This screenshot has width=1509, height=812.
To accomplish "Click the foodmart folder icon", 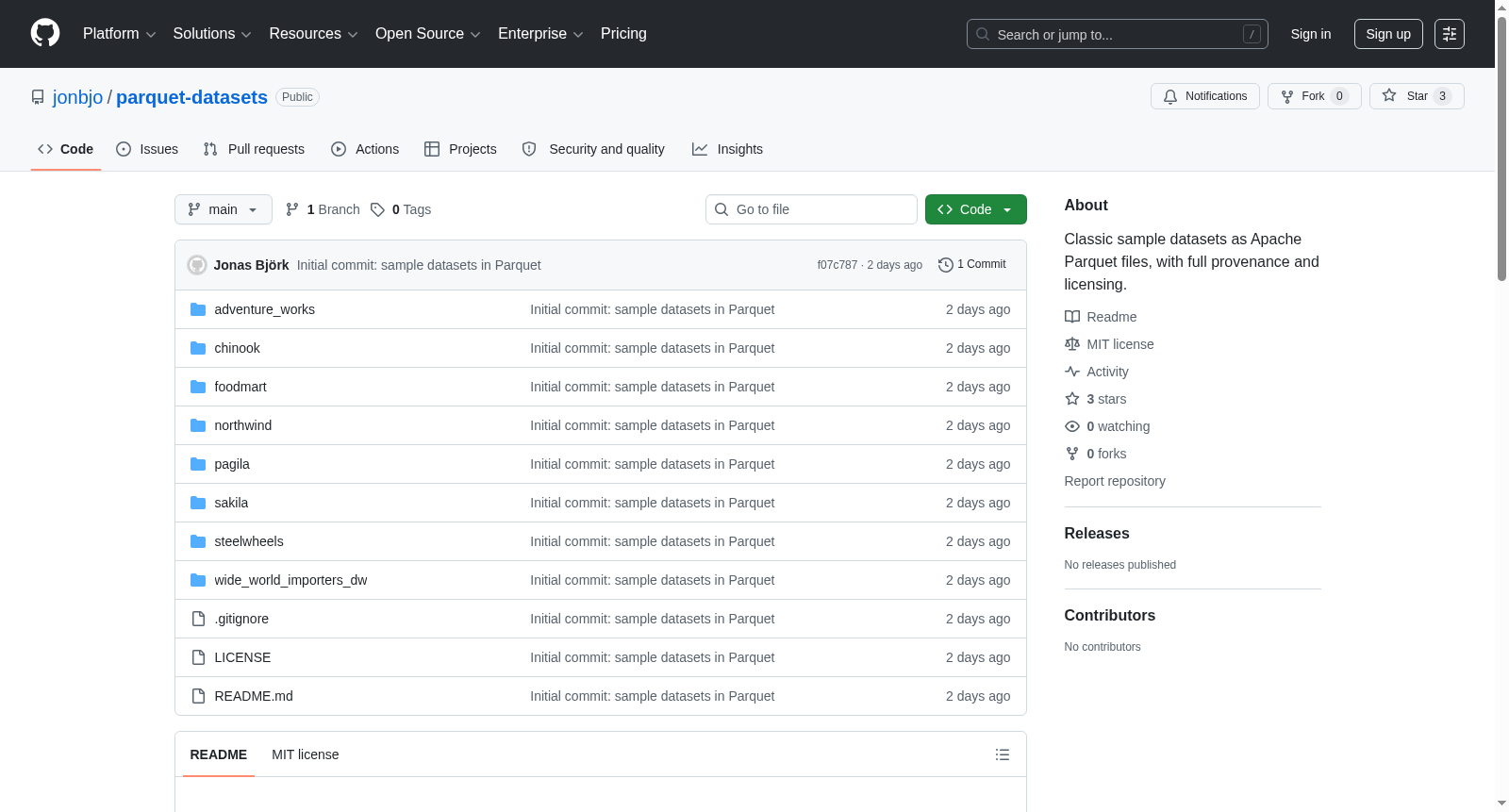I will coord(198,387).
